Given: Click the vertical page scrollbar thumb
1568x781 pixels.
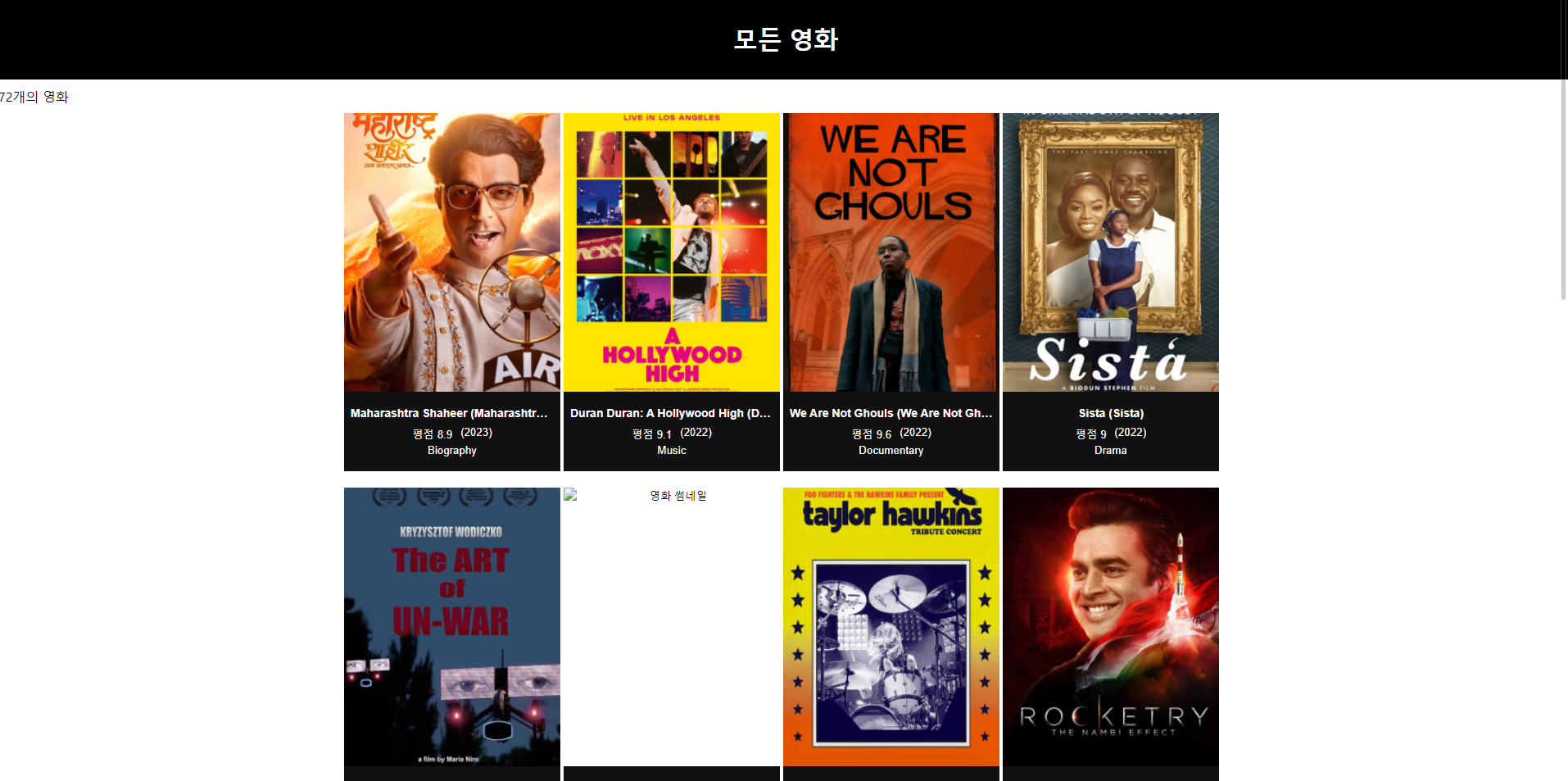Looking at the screenshot, I should coord(1563,149).
